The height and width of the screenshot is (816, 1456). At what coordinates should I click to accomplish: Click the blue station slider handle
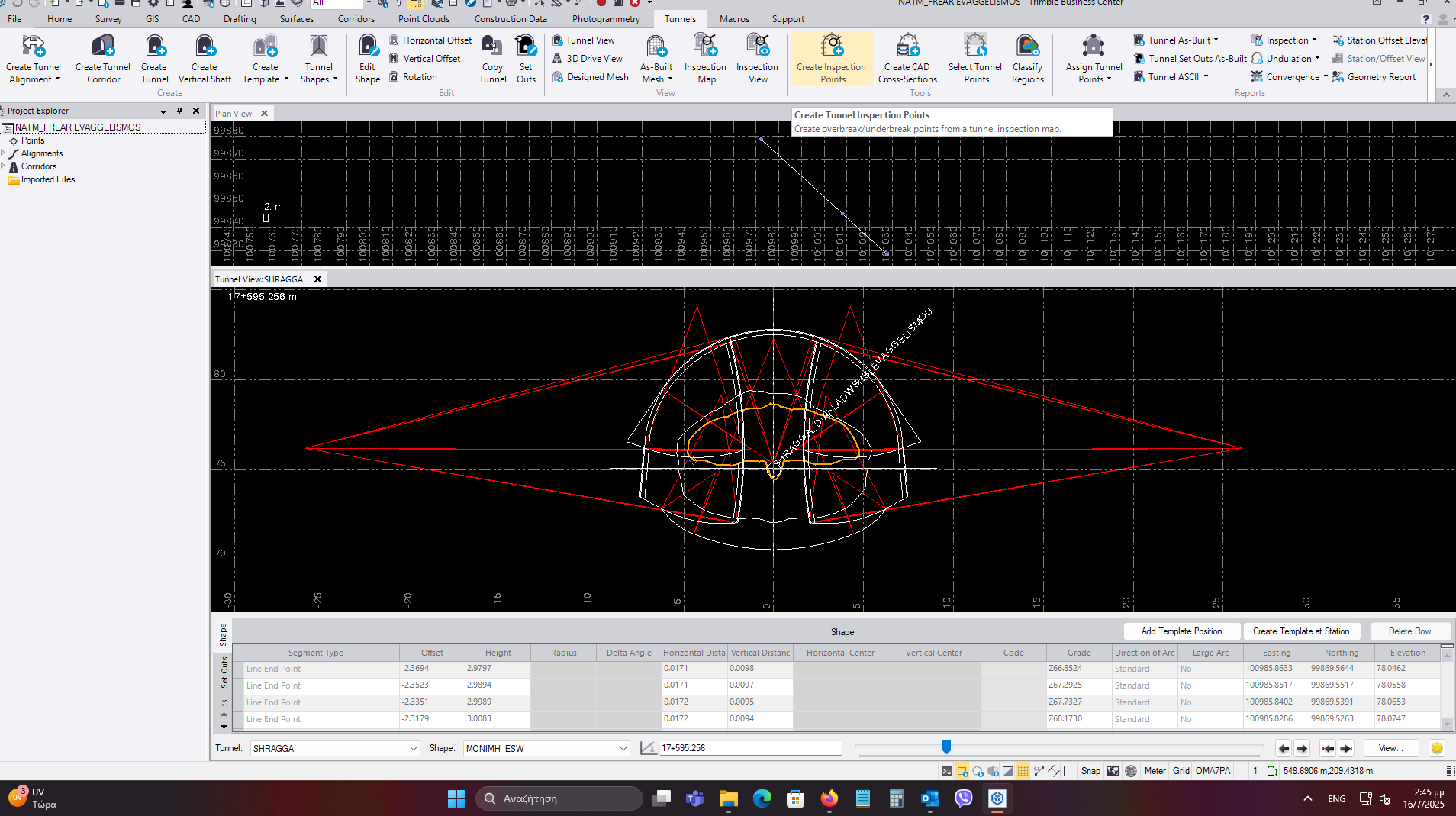(x=946, y=747)
